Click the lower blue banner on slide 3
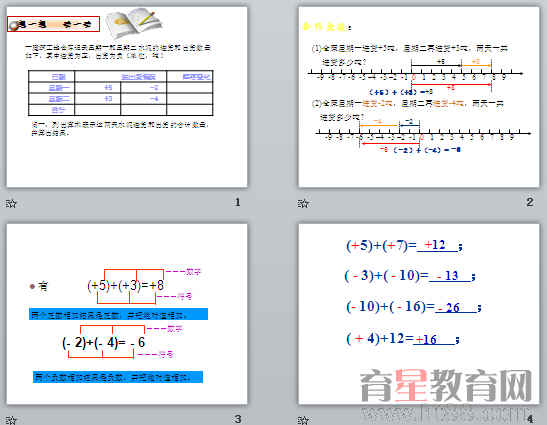The image size is (547, 425). [x=118, y=377]
